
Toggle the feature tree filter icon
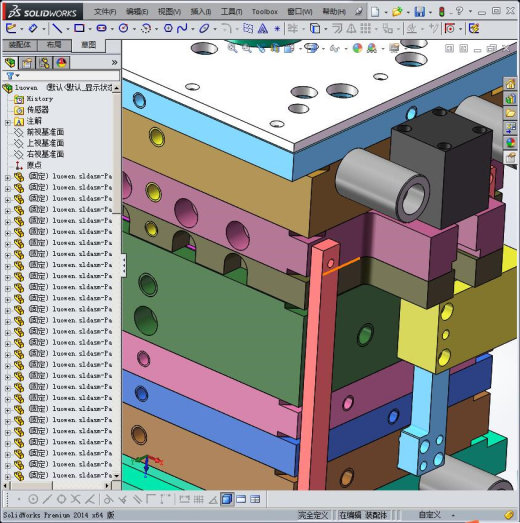[10, 76]
